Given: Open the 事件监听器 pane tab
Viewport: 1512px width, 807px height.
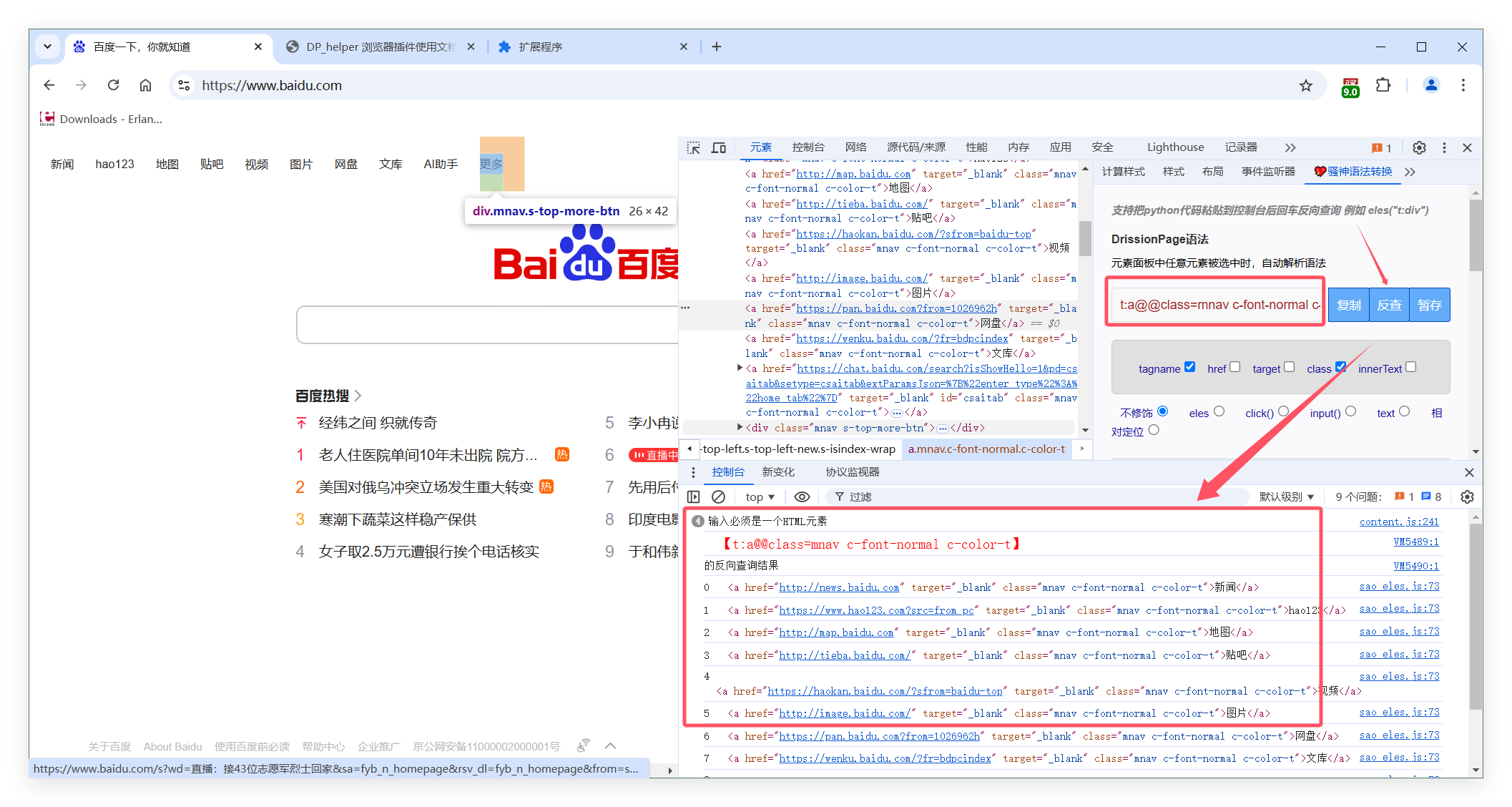Looking at the screenshot, I should coord(1268,172).
